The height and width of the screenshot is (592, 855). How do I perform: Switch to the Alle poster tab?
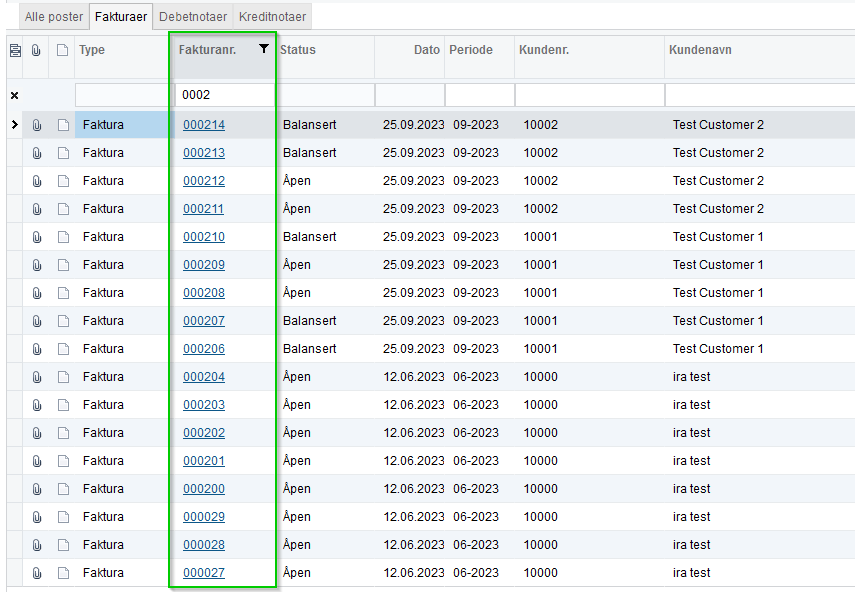[x=53, y=16]
